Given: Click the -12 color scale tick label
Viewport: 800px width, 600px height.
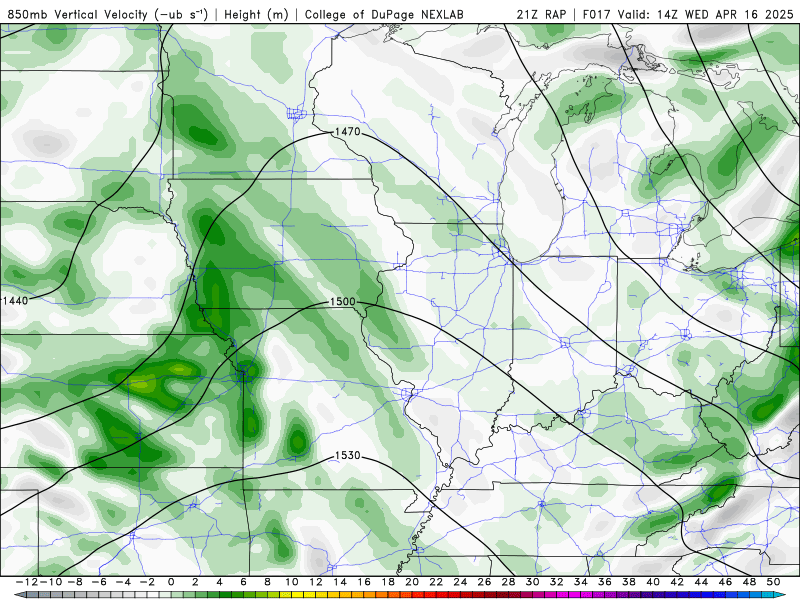Looking at the screenshot, I should point(27,582).
